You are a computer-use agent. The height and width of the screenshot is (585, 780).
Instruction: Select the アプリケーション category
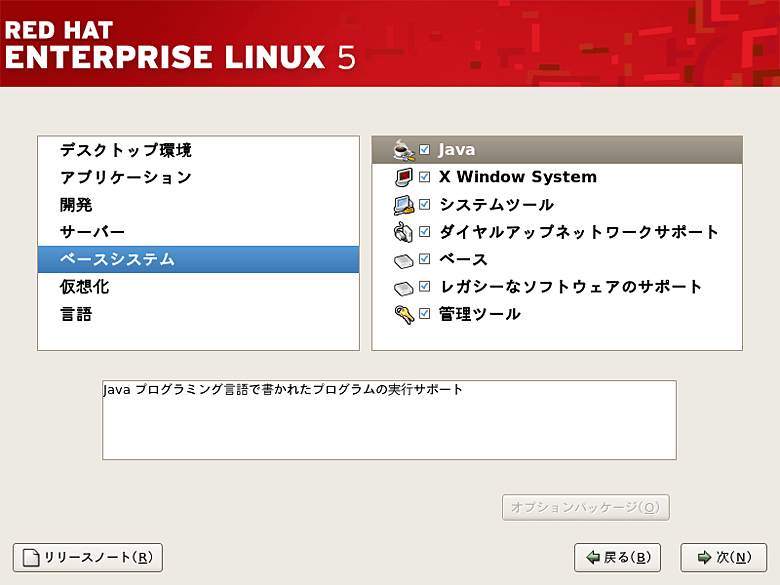coord(126,177)
